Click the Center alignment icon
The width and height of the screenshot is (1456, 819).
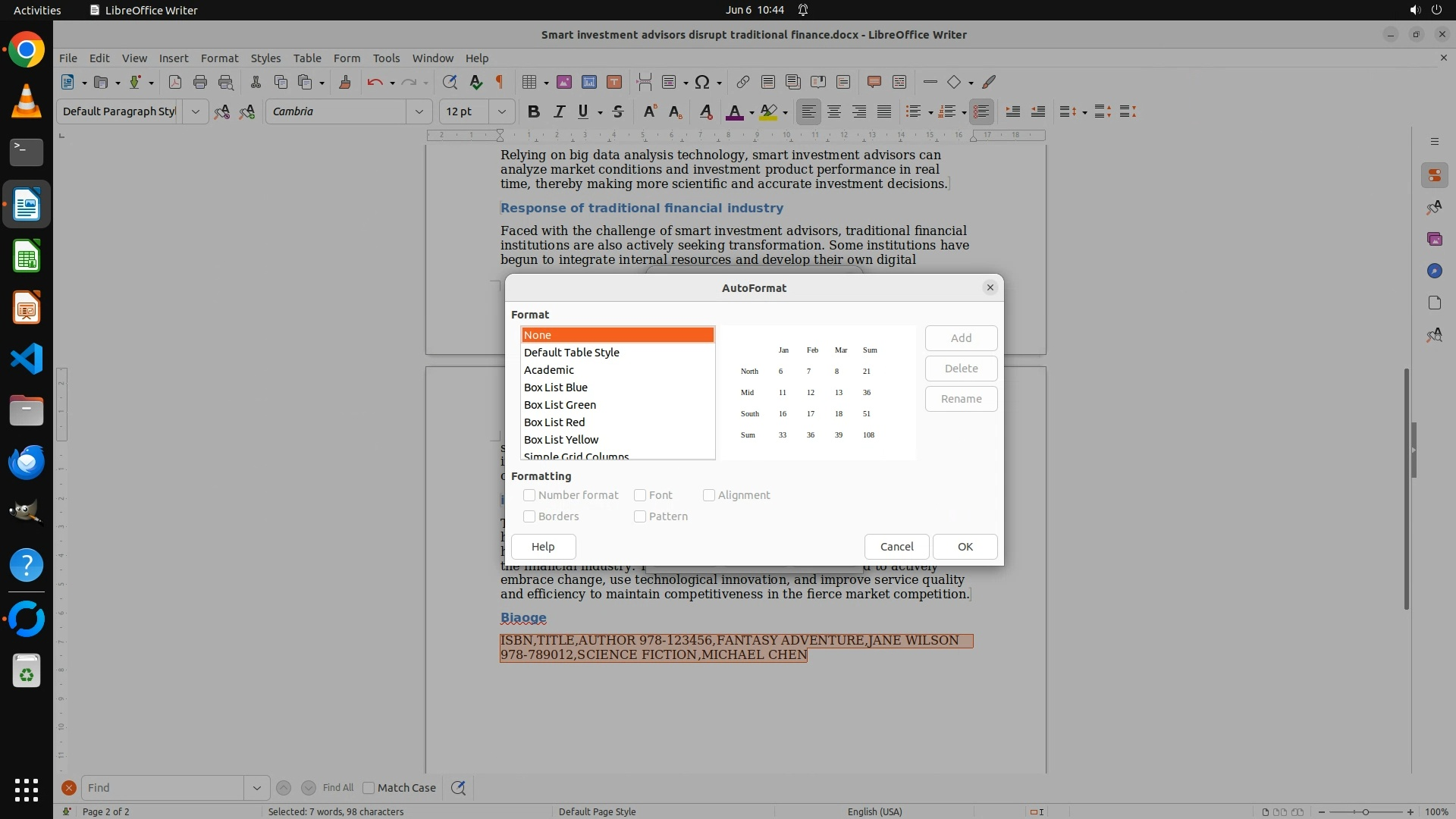click(x=834, y=111)
